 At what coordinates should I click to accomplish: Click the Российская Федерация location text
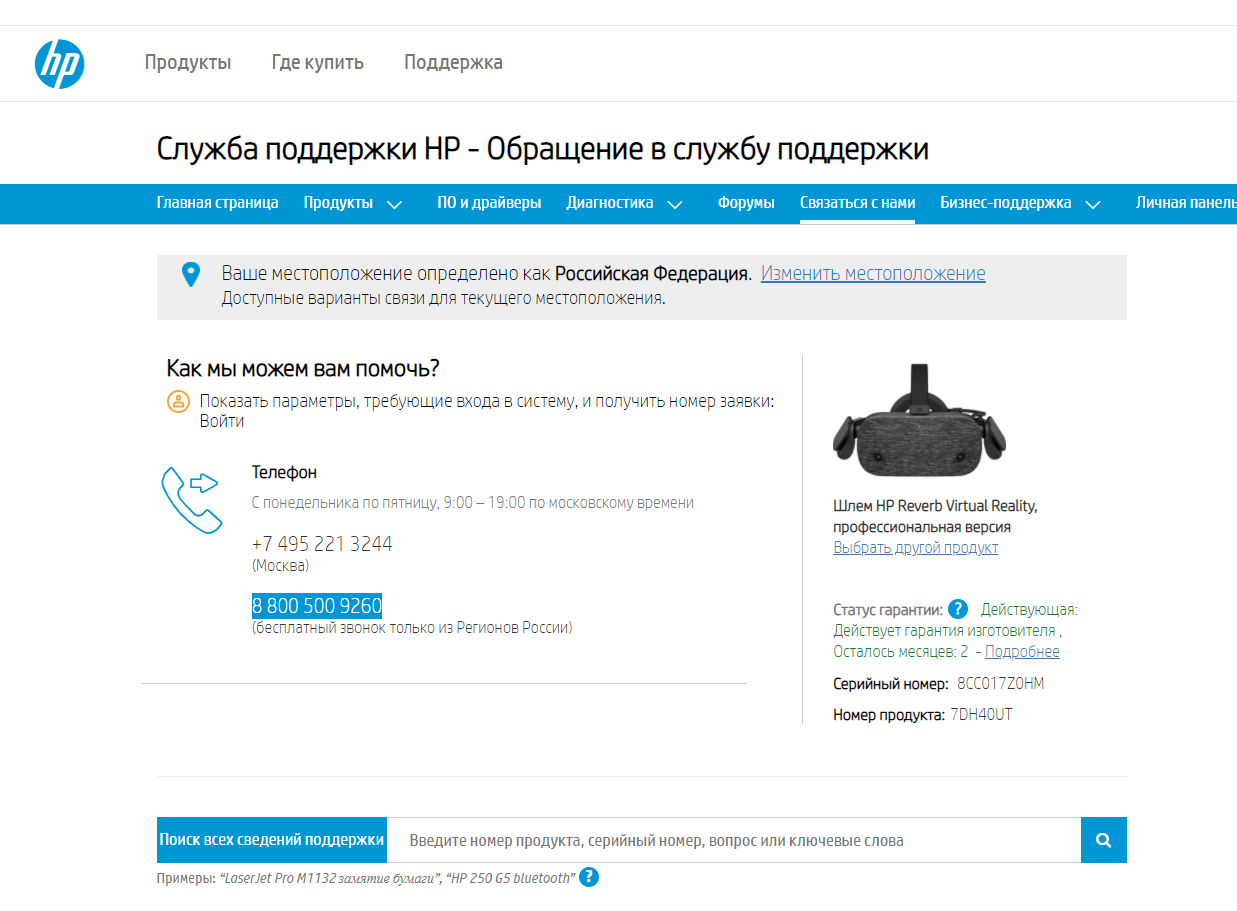[652, 274]
